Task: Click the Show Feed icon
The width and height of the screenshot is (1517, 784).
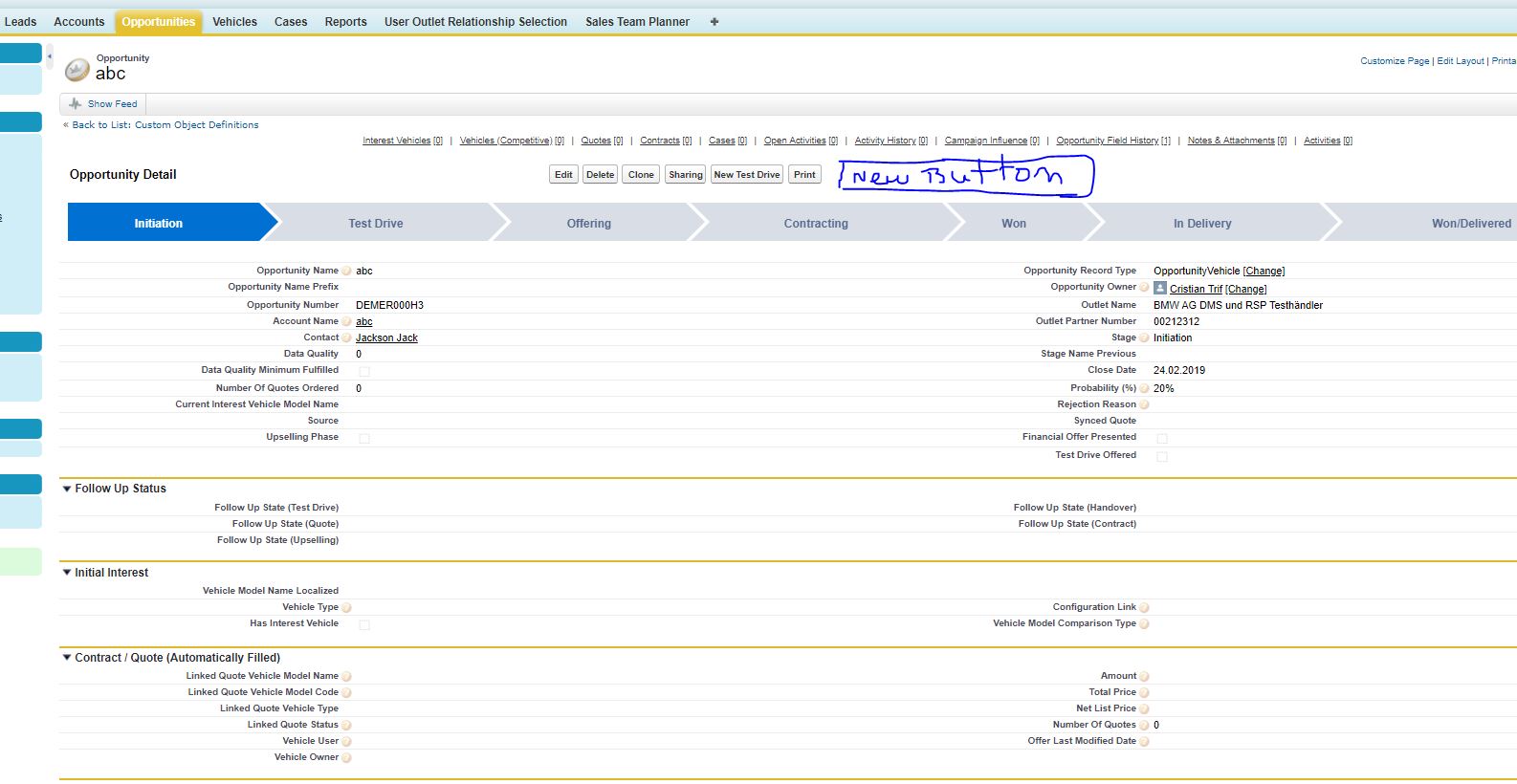Action: point(76,104)
